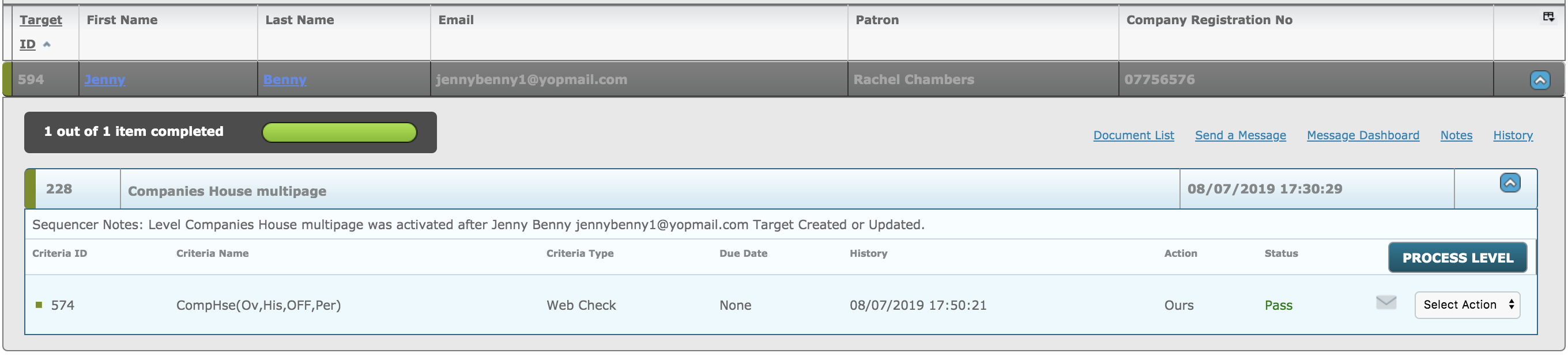Select the Companies House multipage level title

click(227, 191)
